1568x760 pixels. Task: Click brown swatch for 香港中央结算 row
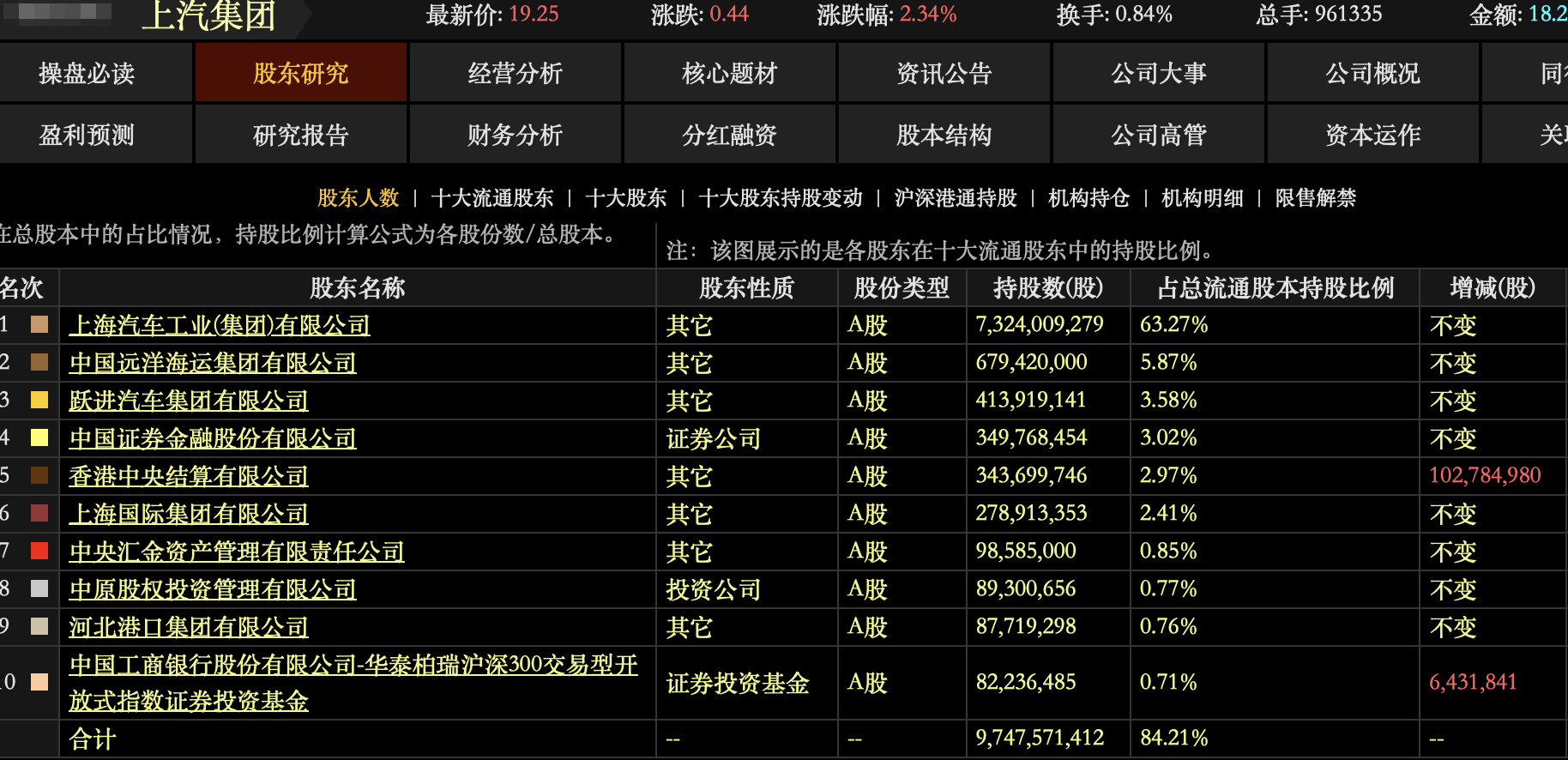coord(39,475)
